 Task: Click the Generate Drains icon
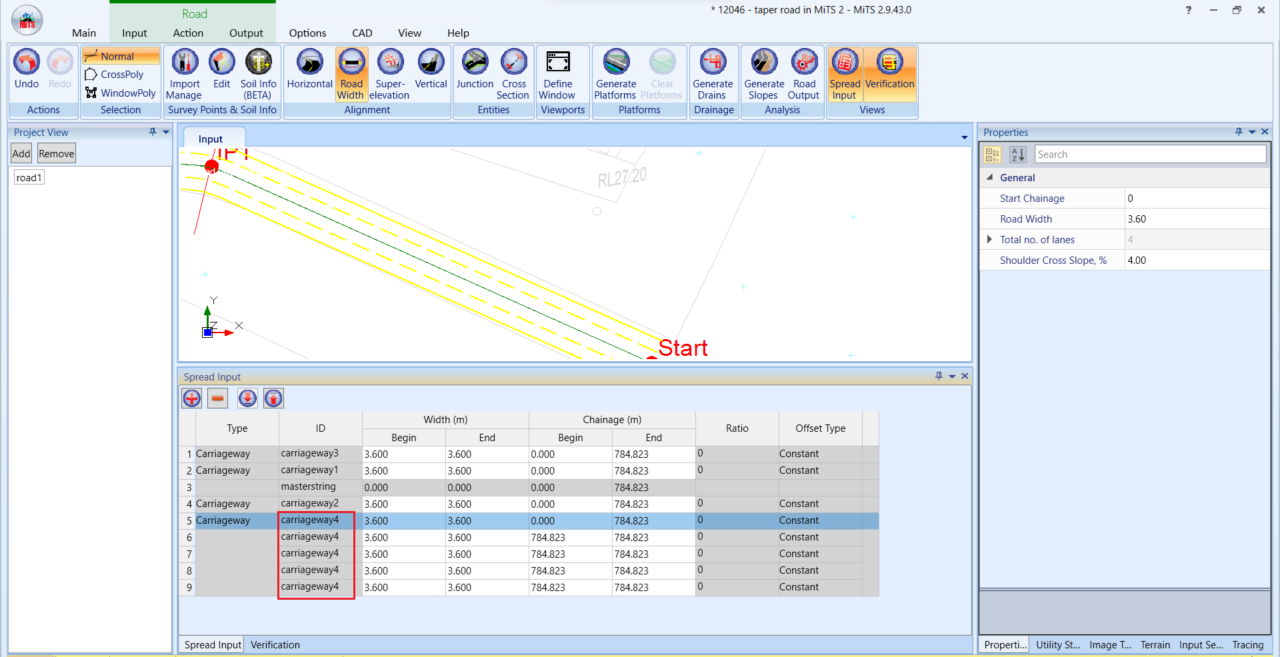click(x=713, y=73)
